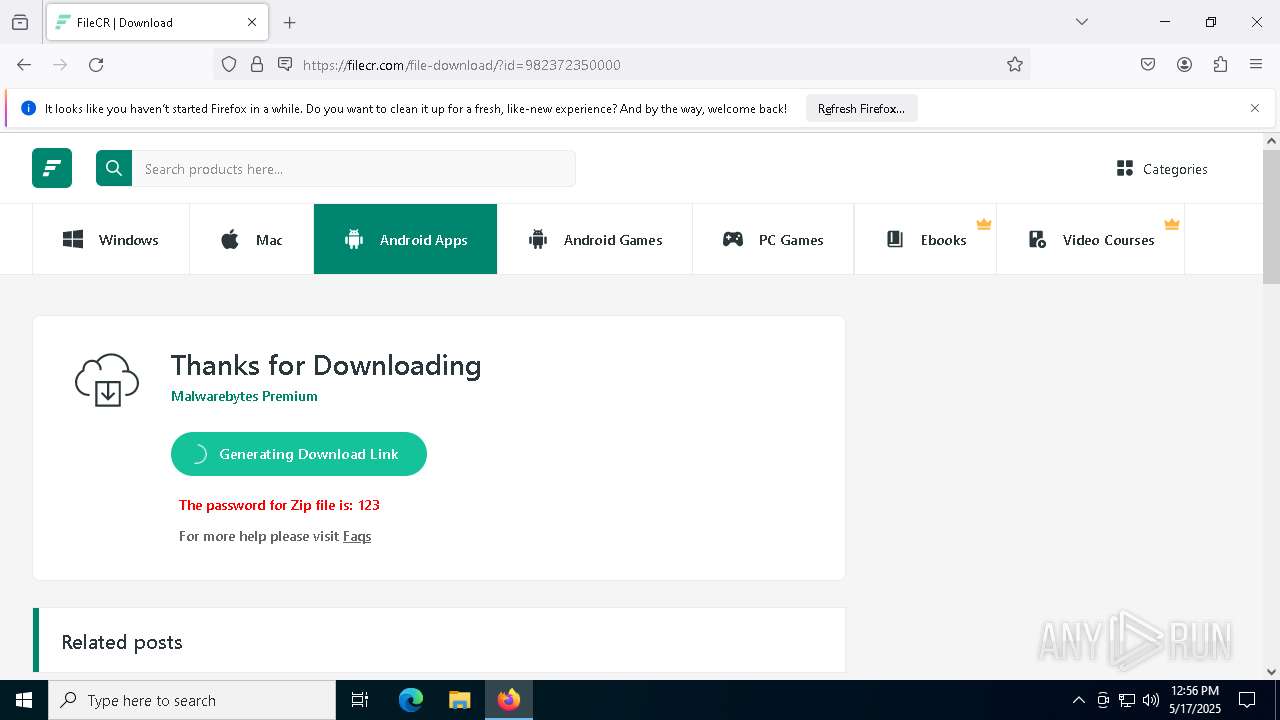The width and height of the screenshot is (1280, 720).
Task: Open File Explorer from the taskbar
Action: point(459,700)
